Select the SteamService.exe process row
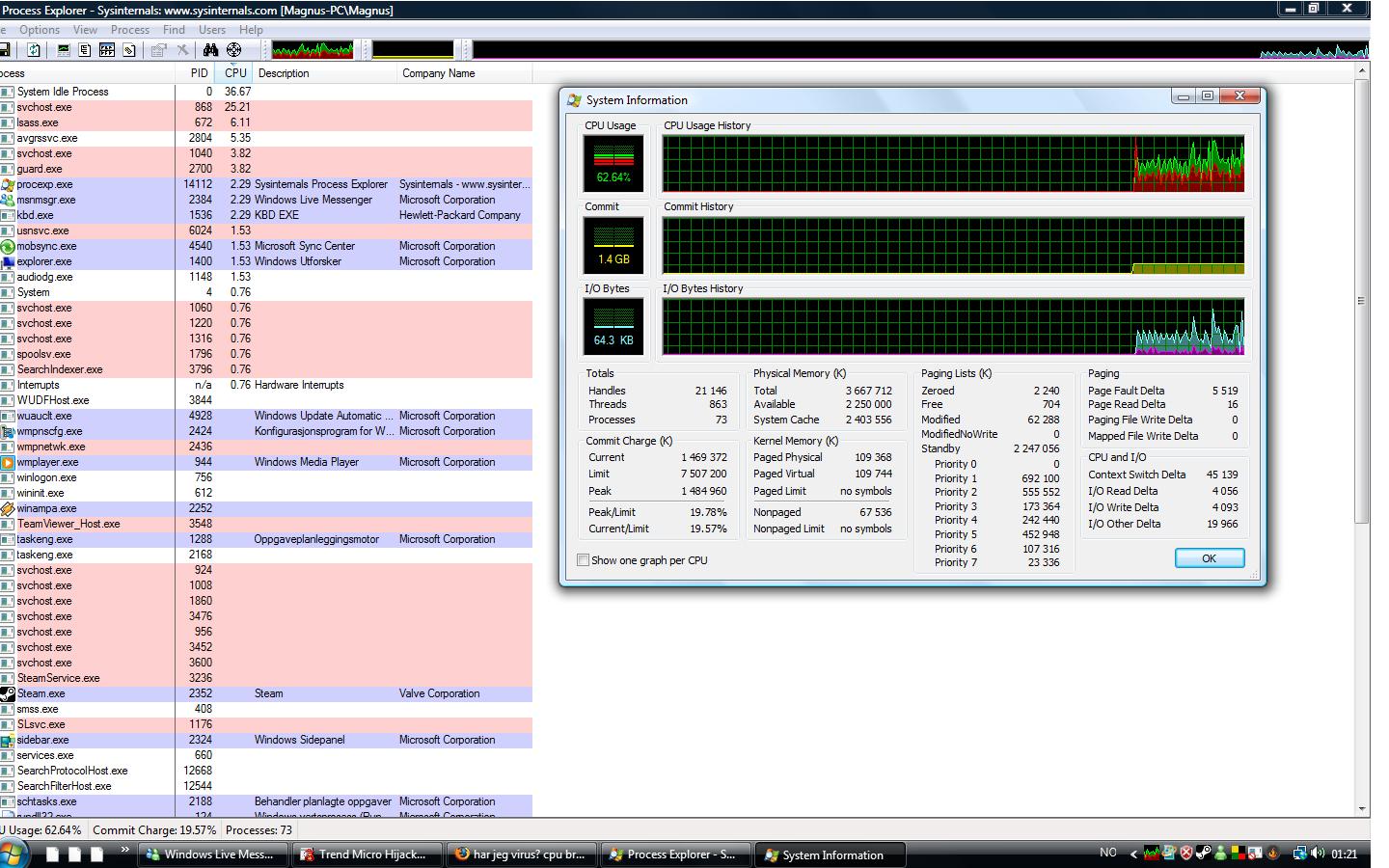Viewport: 1389px width, 868px height. (266, 678)
